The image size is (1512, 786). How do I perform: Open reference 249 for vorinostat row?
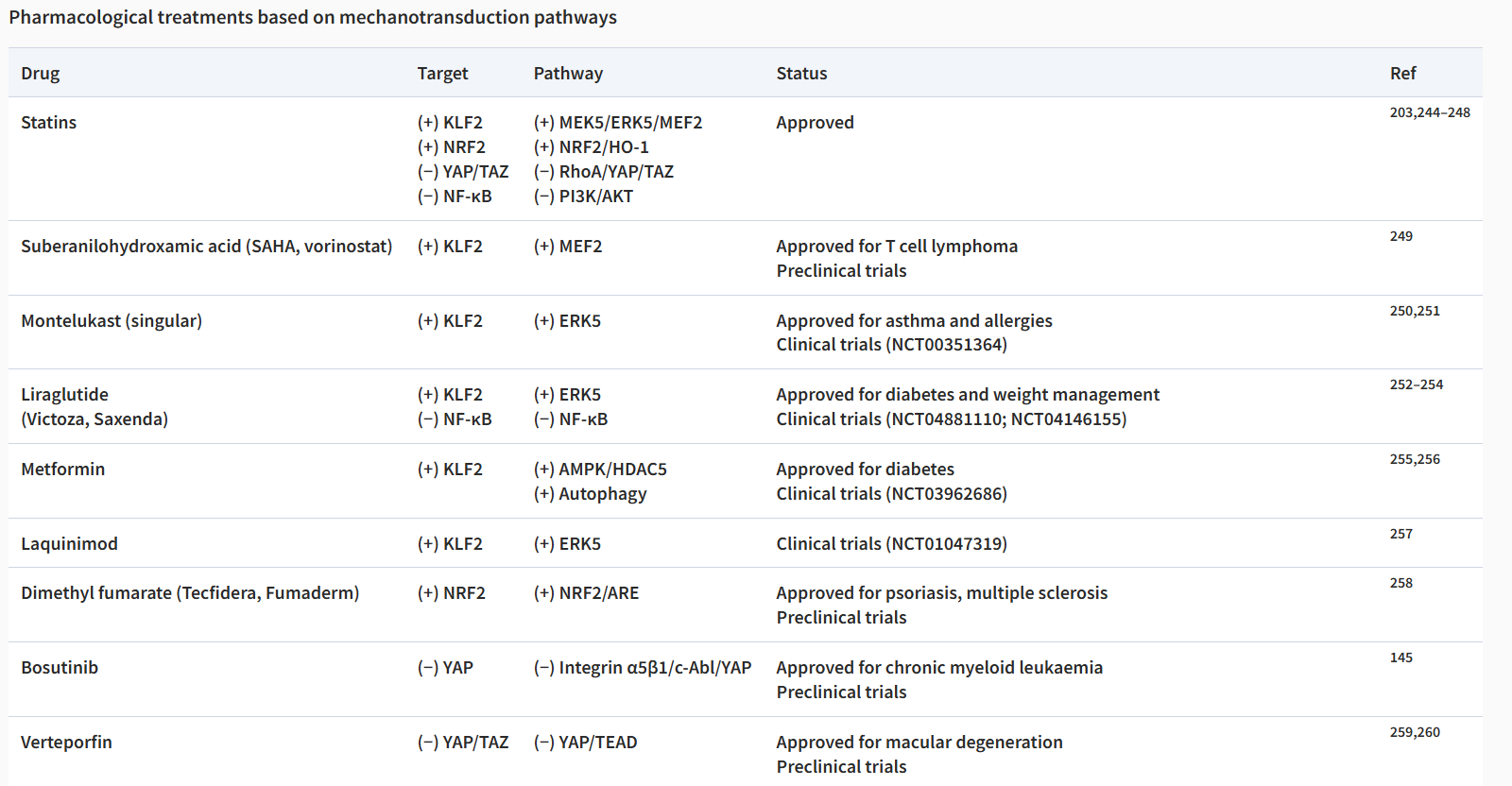1400,236
